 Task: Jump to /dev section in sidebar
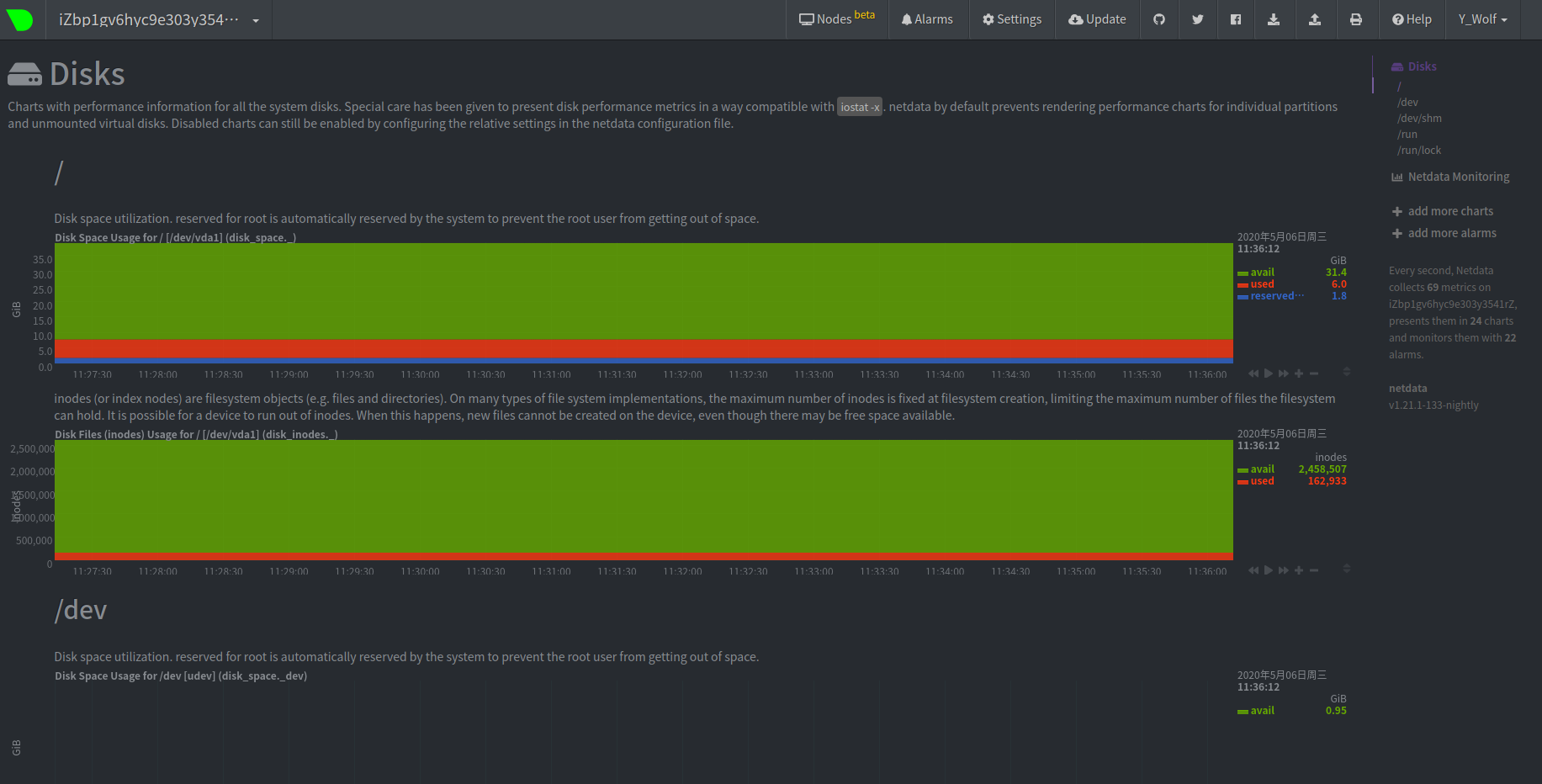point(1407,103)
